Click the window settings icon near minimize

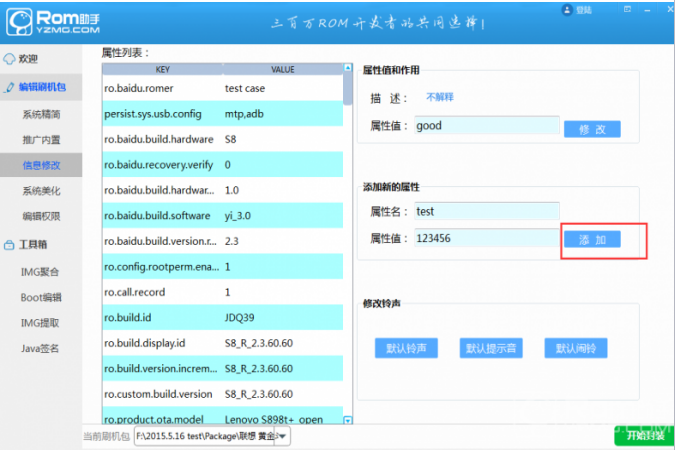pos(627,9)
